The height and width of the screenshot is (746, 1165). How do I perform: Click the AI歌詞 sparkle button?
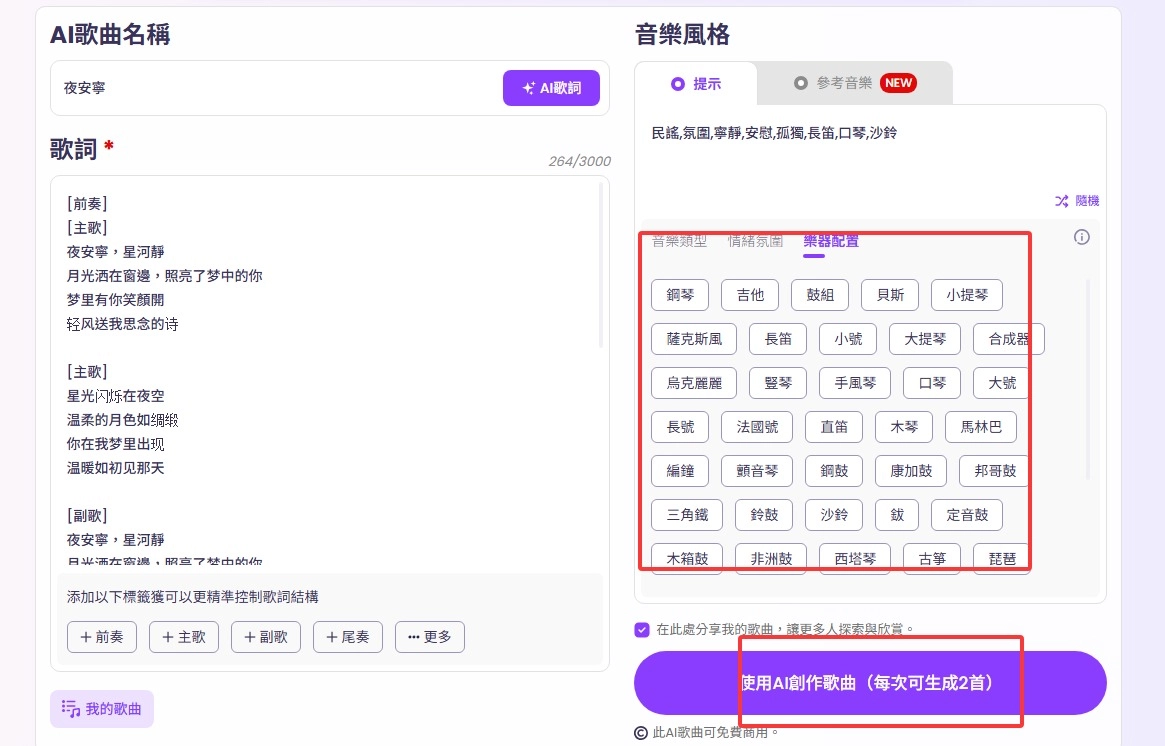pos(551,88)
